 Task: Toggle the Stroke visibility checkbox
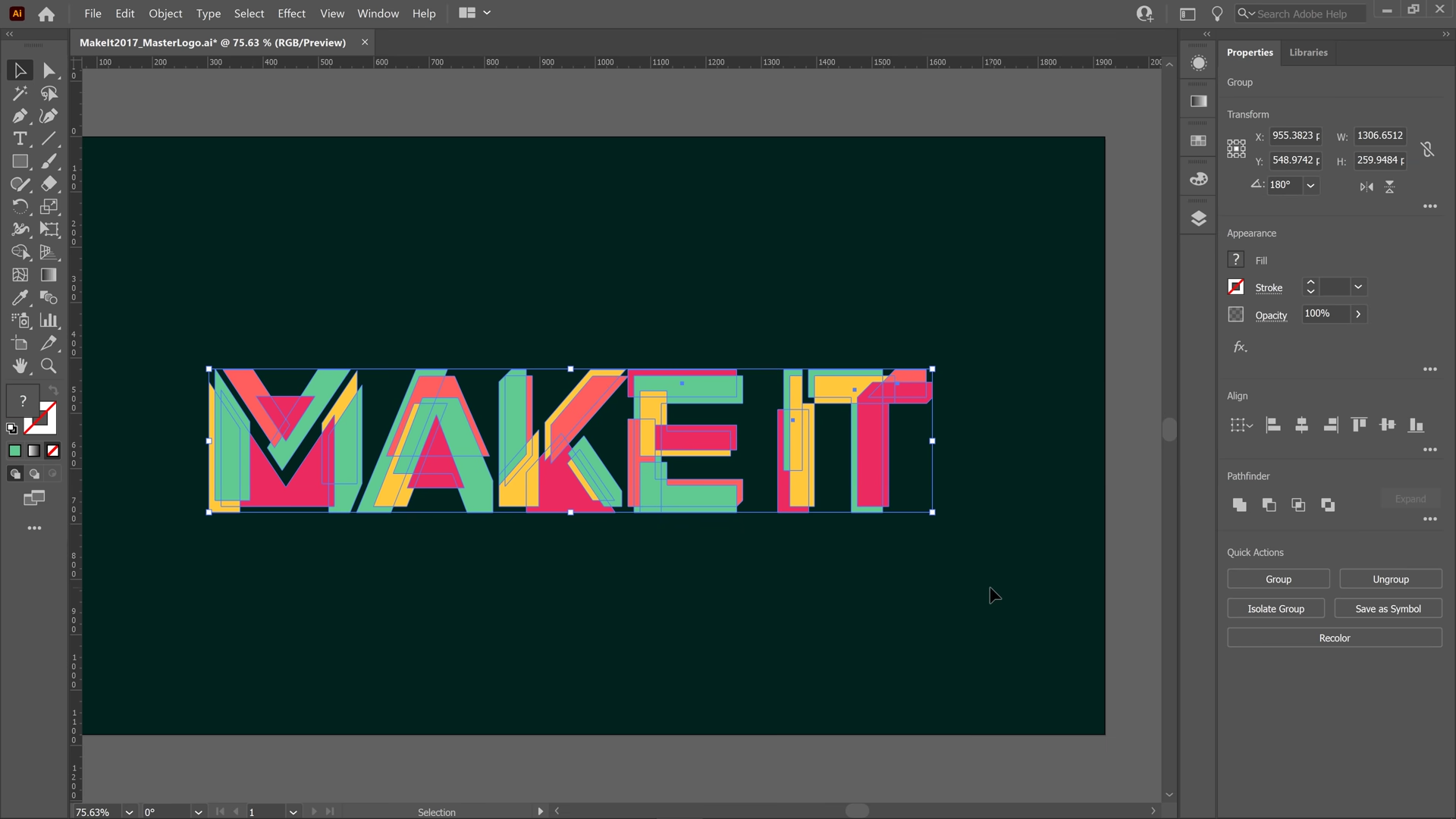(1236, 287)
